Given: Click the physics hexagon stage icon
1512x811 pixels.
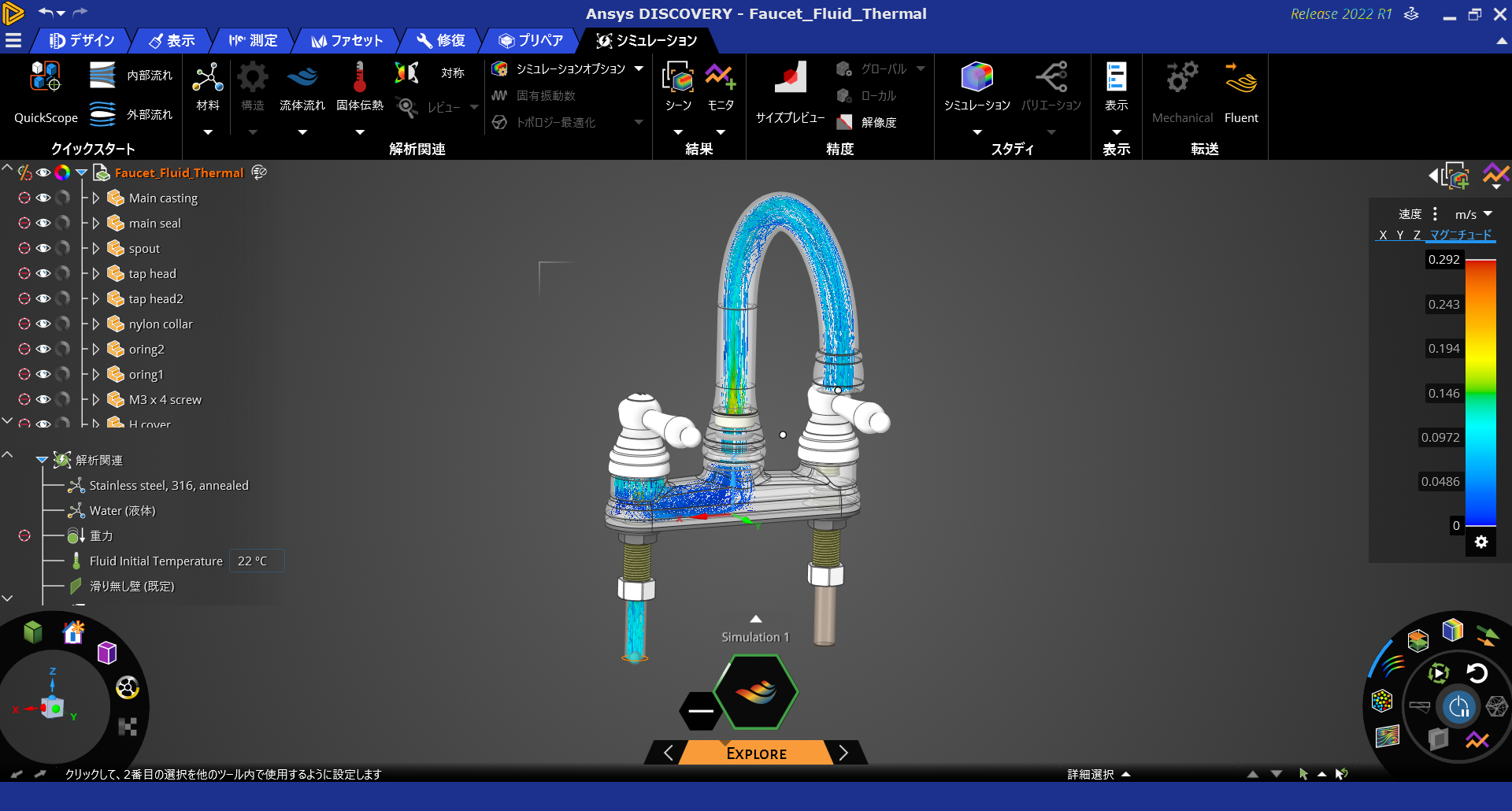Looking at the screenshot, I should pyautogui.click(x=756, y=692).
